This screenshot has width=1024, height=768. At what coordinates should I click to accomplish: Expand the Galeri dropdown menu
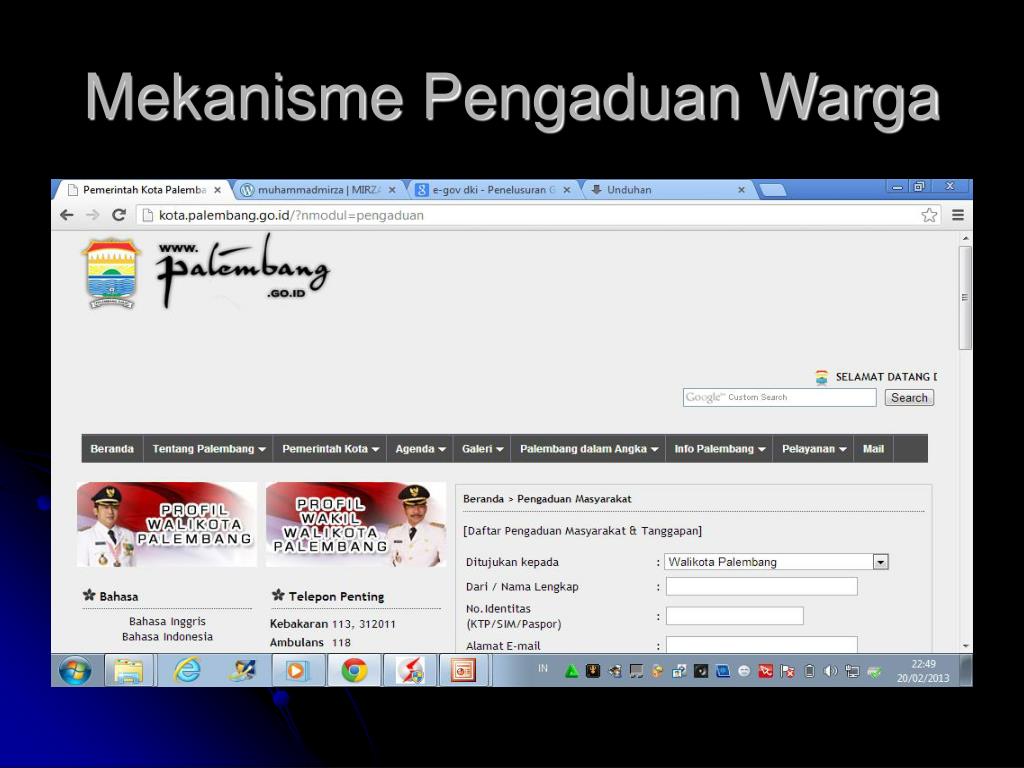coord(483,449)
